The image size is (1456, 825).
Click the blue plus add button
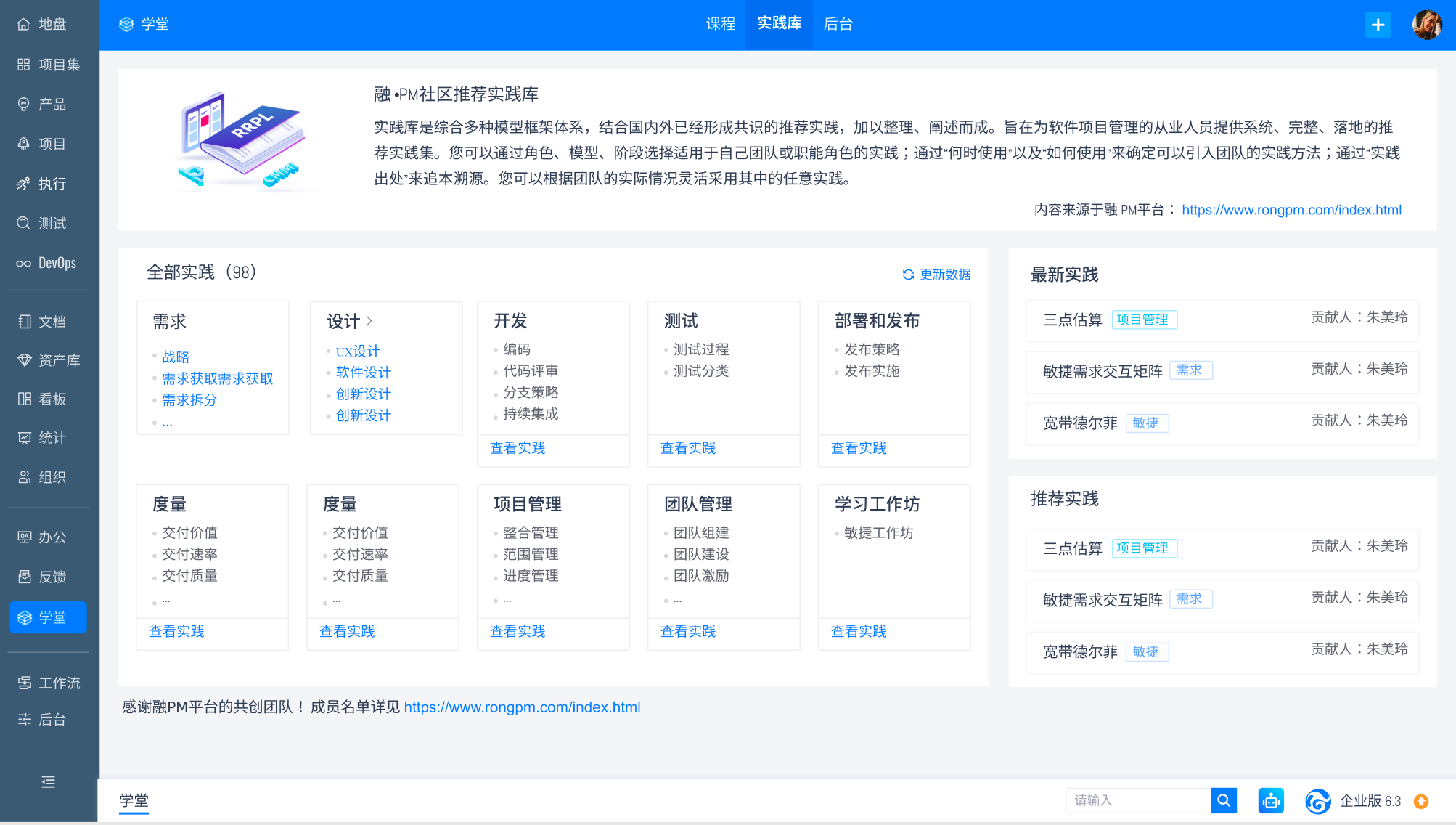click(x=1378, y=25)
